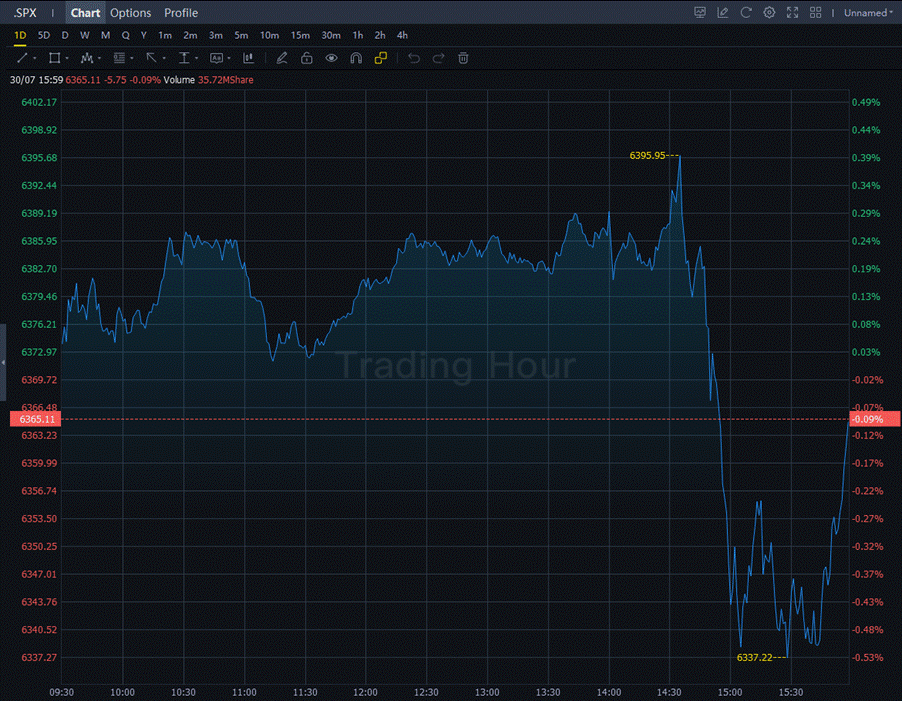Image resolution: width=902 pixels, height=701 pixels.
Task: Toggle the yellow linked-squares sync icon
Action: point(381,58)
